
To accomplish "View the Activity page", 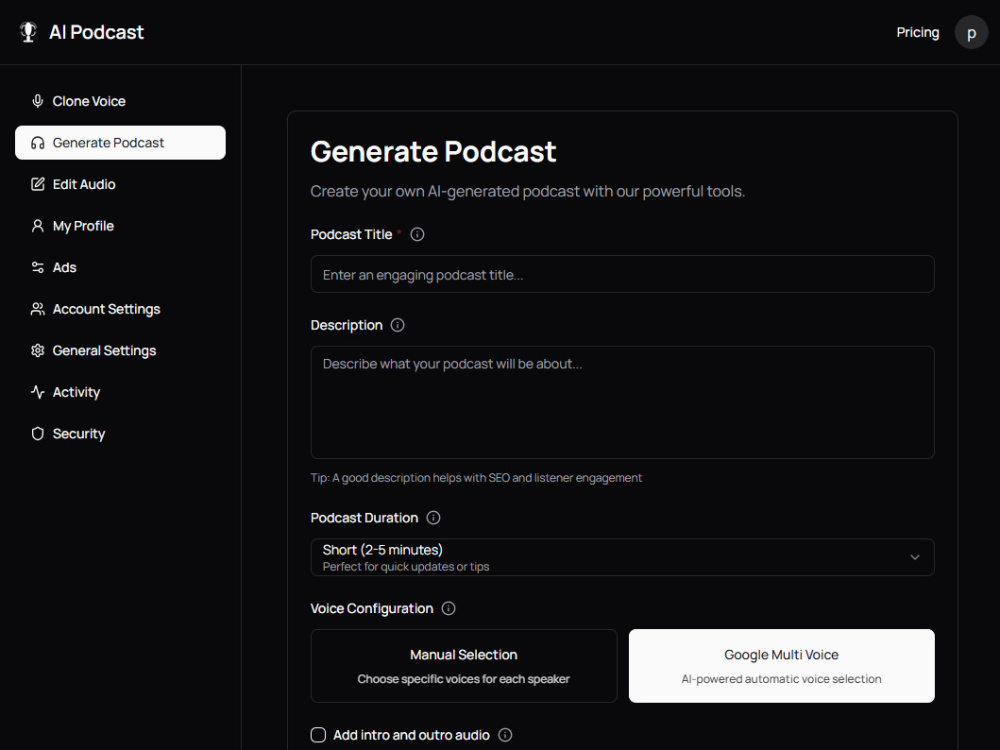I will tap(120, 392).
